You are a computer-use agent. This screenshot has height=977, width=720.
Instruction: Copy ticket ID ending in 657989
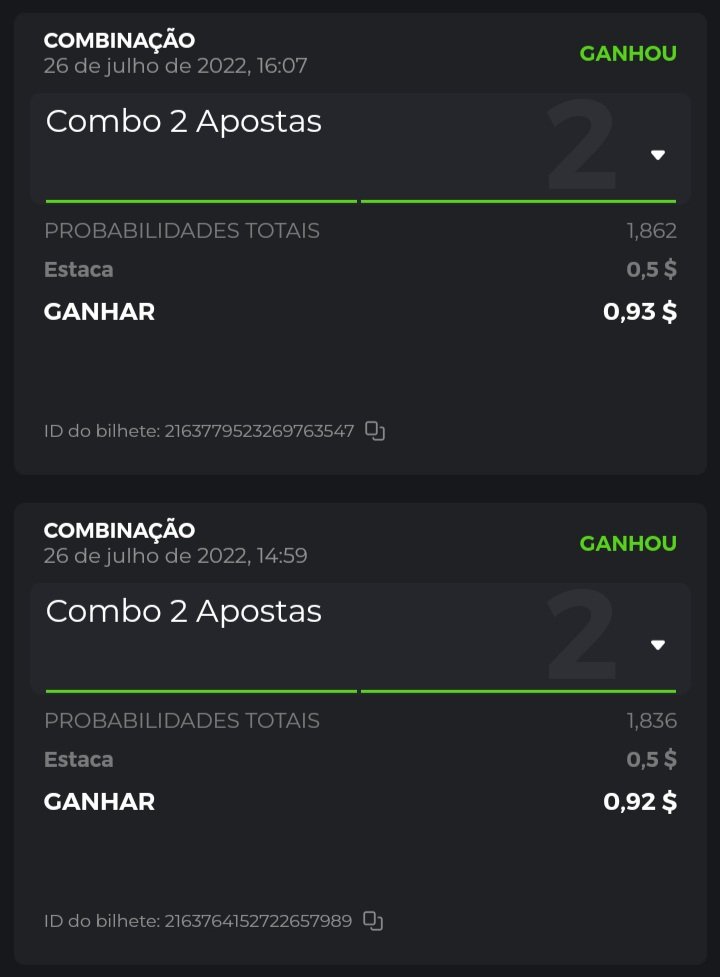click(x=373, y=920)
